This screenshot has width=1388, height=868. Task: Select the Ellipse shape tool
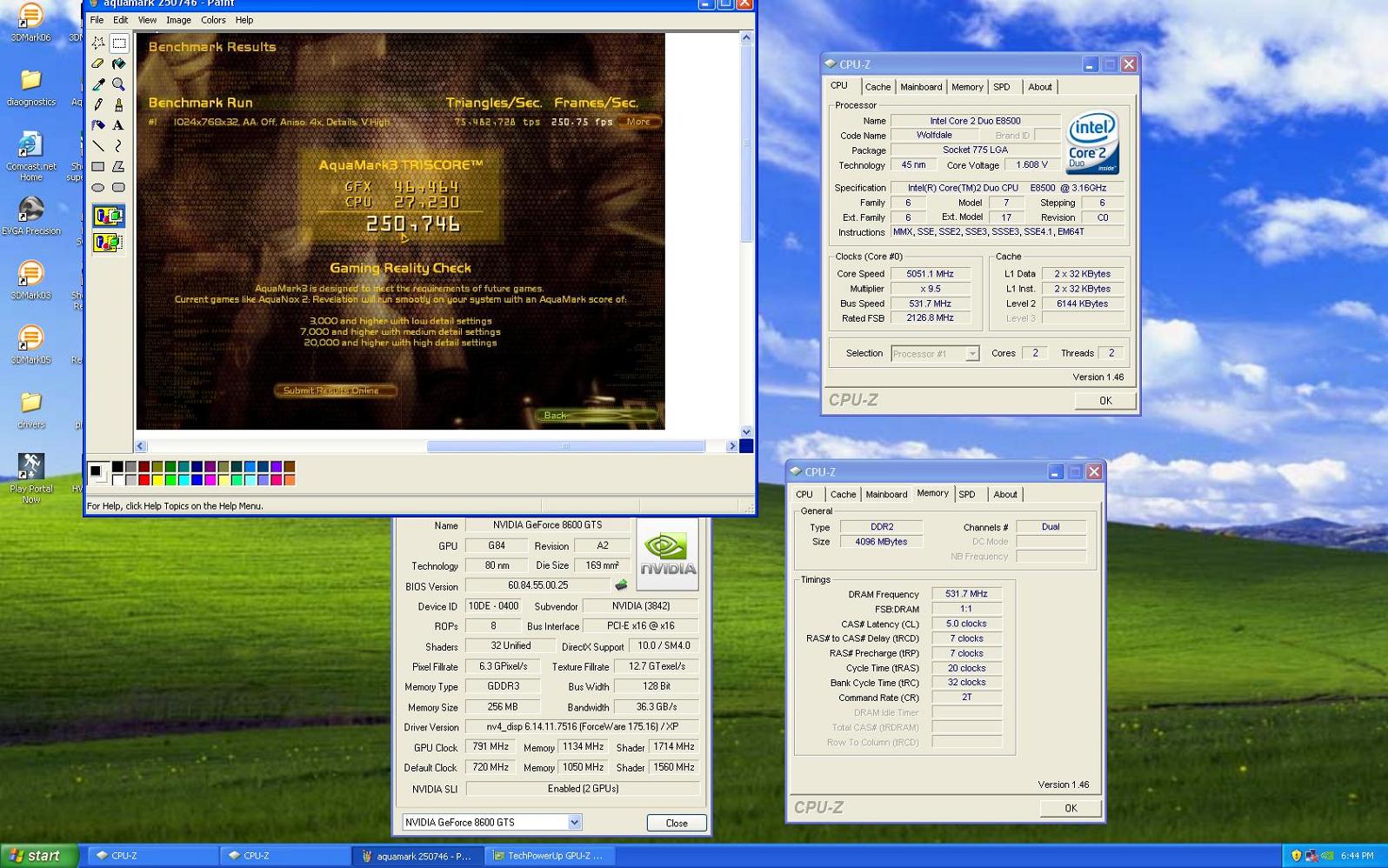pos(98,187)
